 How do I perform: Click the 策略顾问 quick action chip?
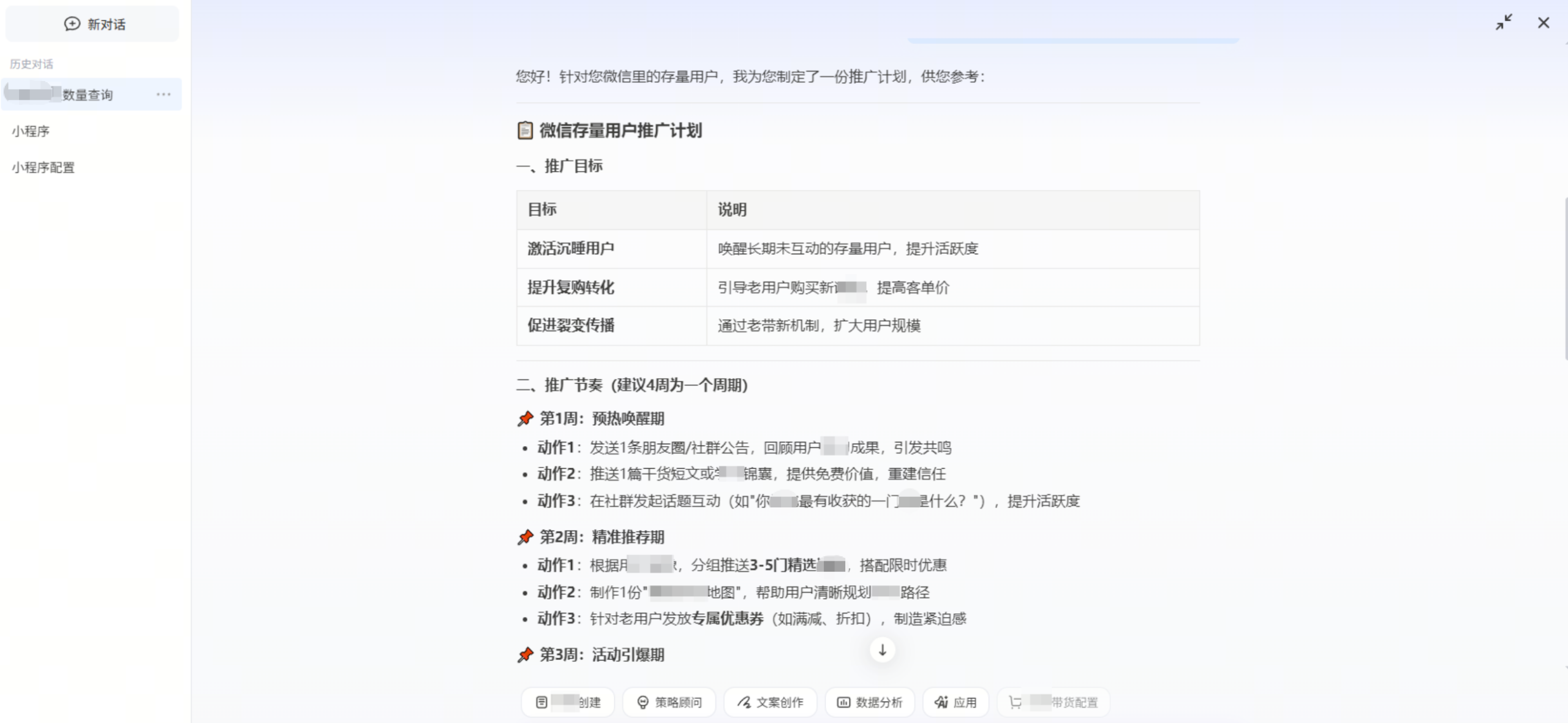pos(668,702)
